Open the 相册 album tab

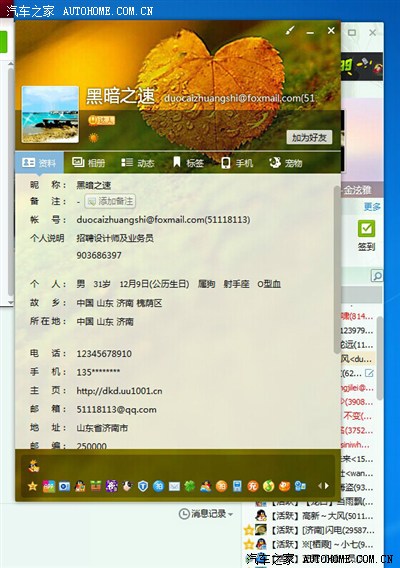pos(88,163)
